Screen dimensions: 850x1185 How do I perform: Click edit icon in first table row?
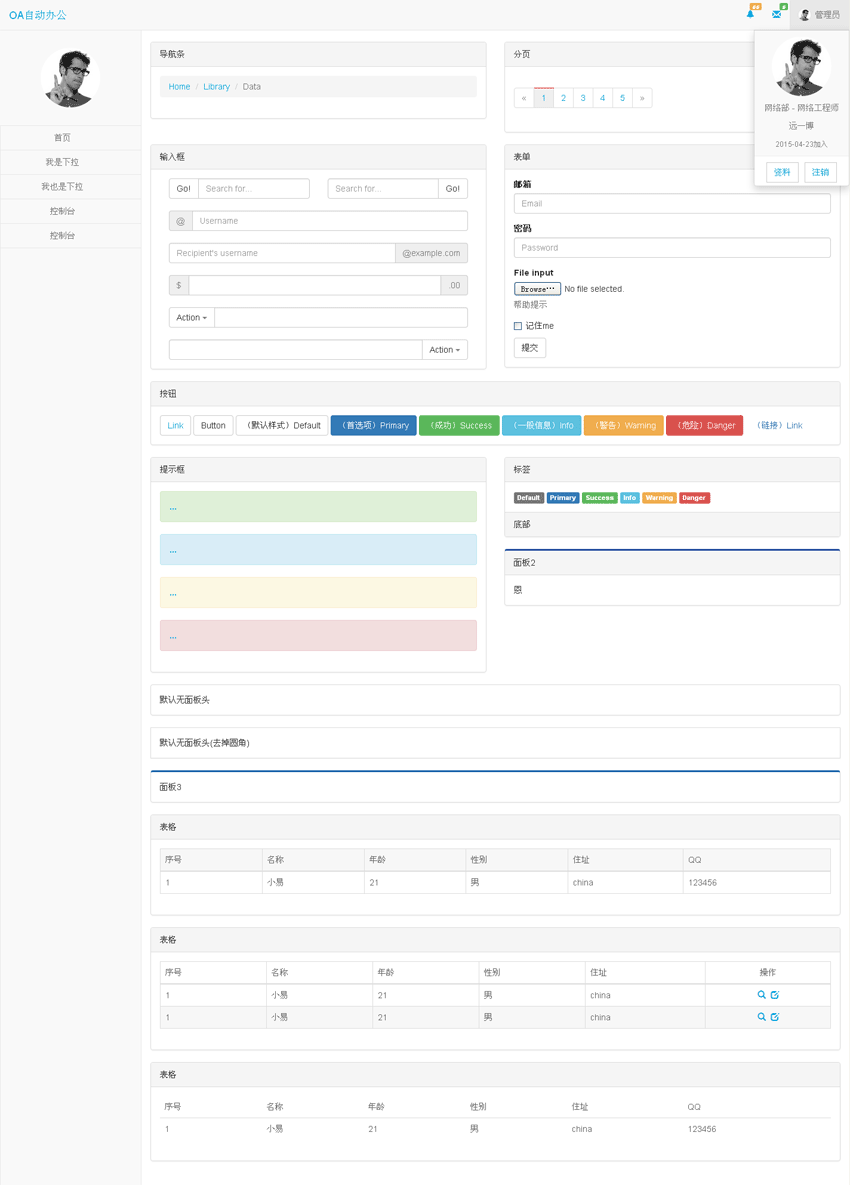pos(775,995)
